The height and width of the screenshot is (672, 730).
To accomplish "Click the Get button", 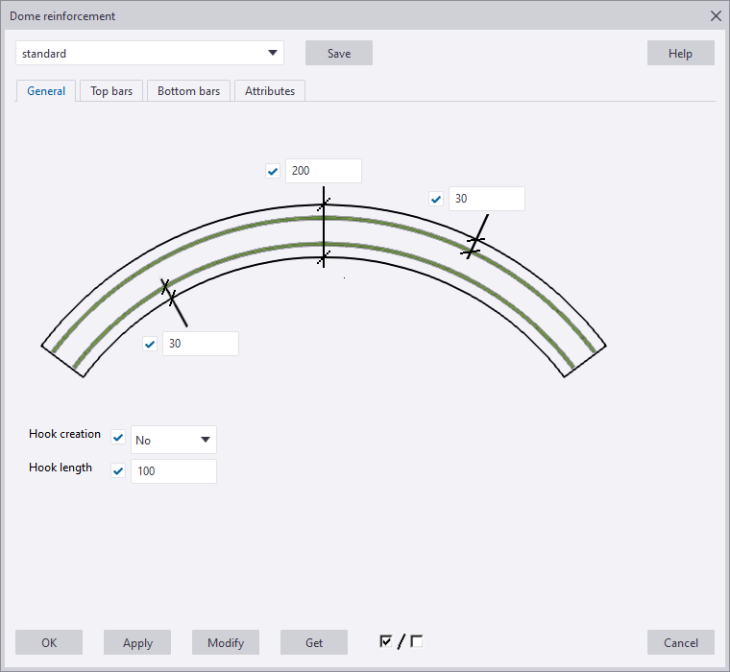I will (314, 642).
